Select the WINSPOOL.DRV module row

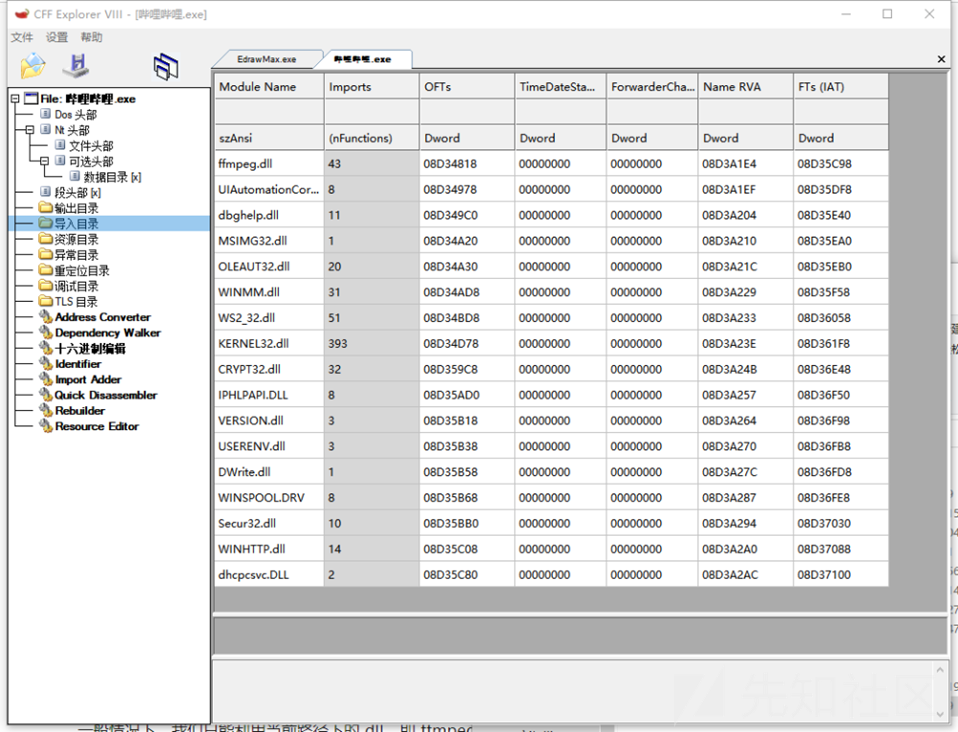pos(551,497)
